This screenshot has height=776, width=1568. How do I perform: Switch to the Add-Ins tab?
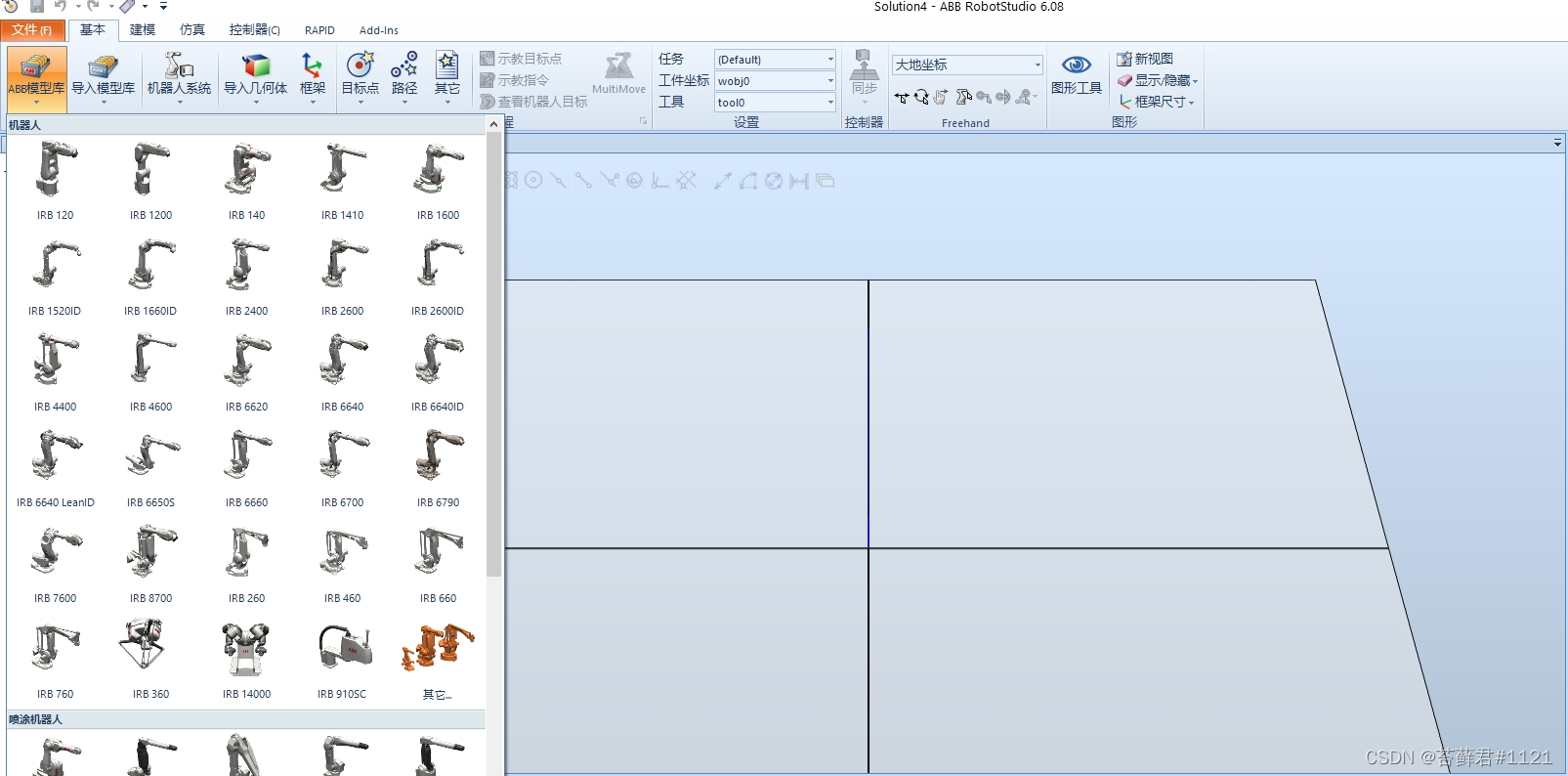[x=379, y=30]
